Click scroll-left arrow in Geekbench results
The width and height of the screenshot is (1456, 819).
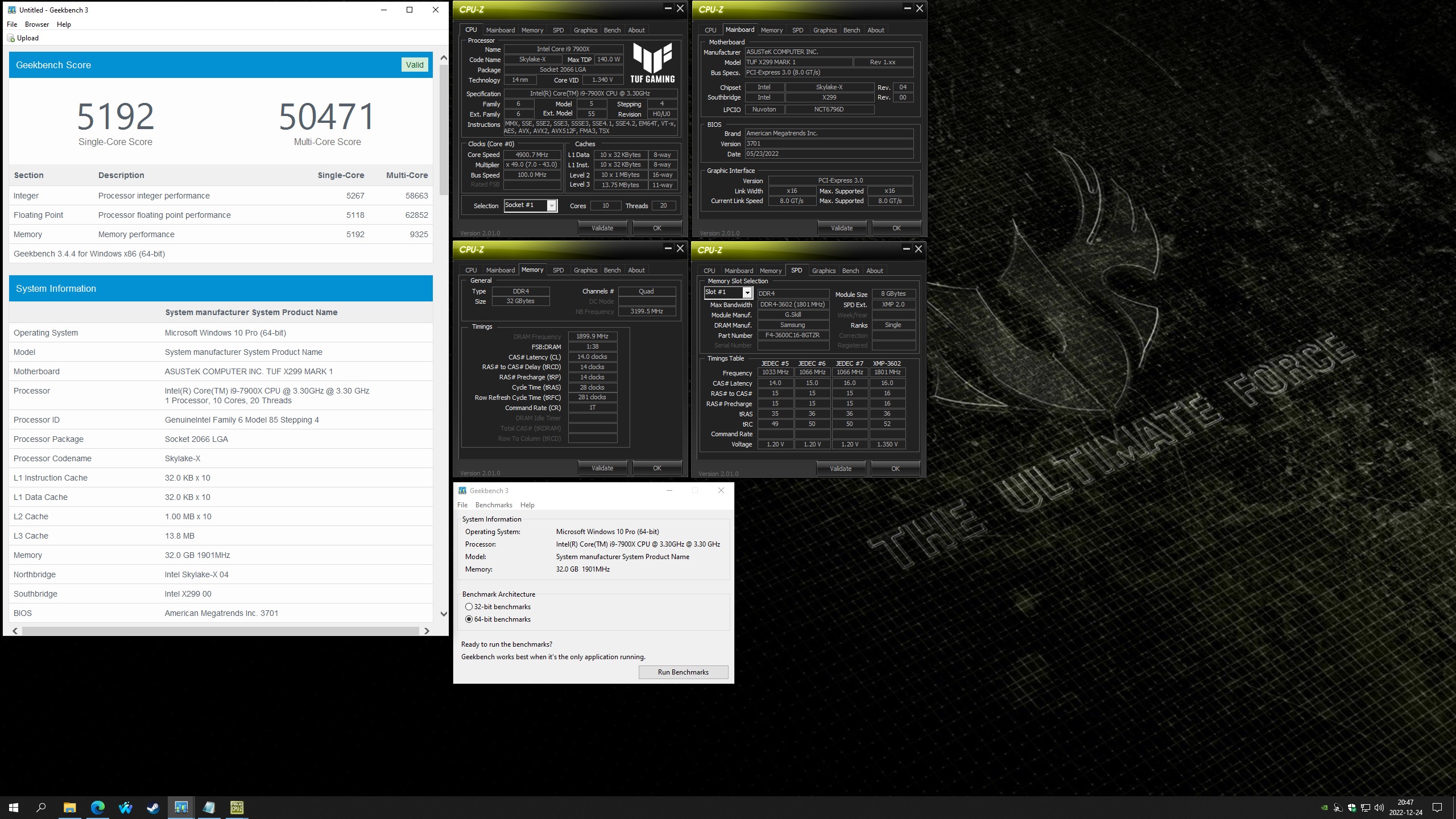(15, 631)
